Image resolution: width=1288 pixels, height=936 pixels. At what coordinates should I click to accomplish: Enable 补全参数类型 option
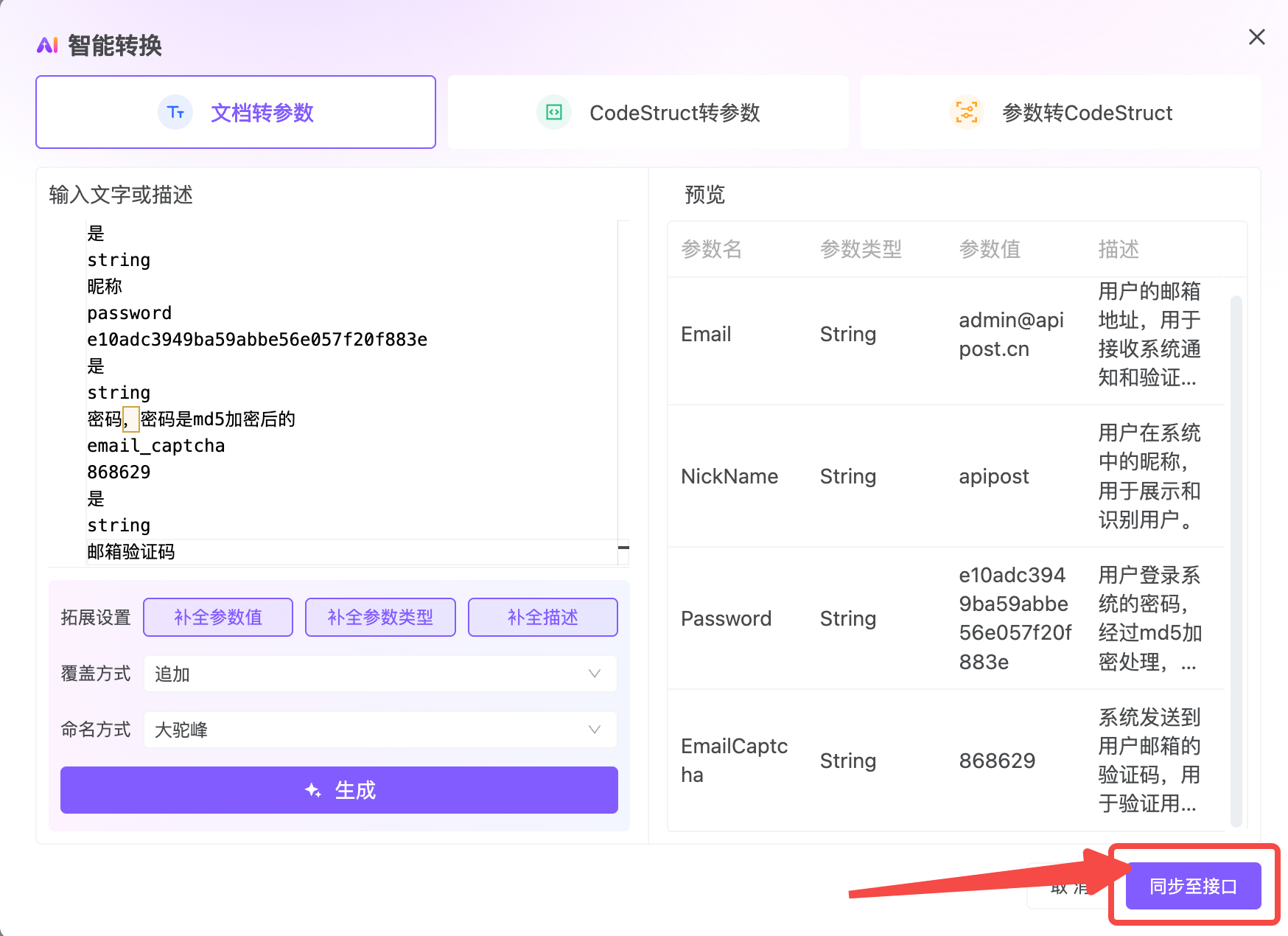(x=379, y=617)
